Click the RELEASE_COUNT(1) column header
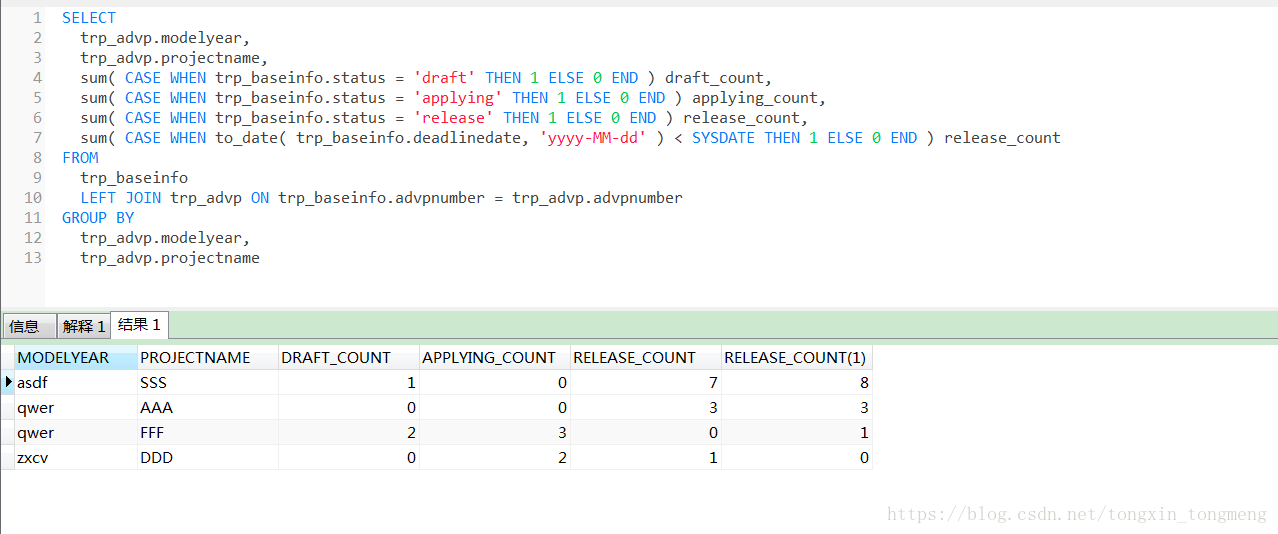The height and width of the screenshot is (534, 1278). 796,358
